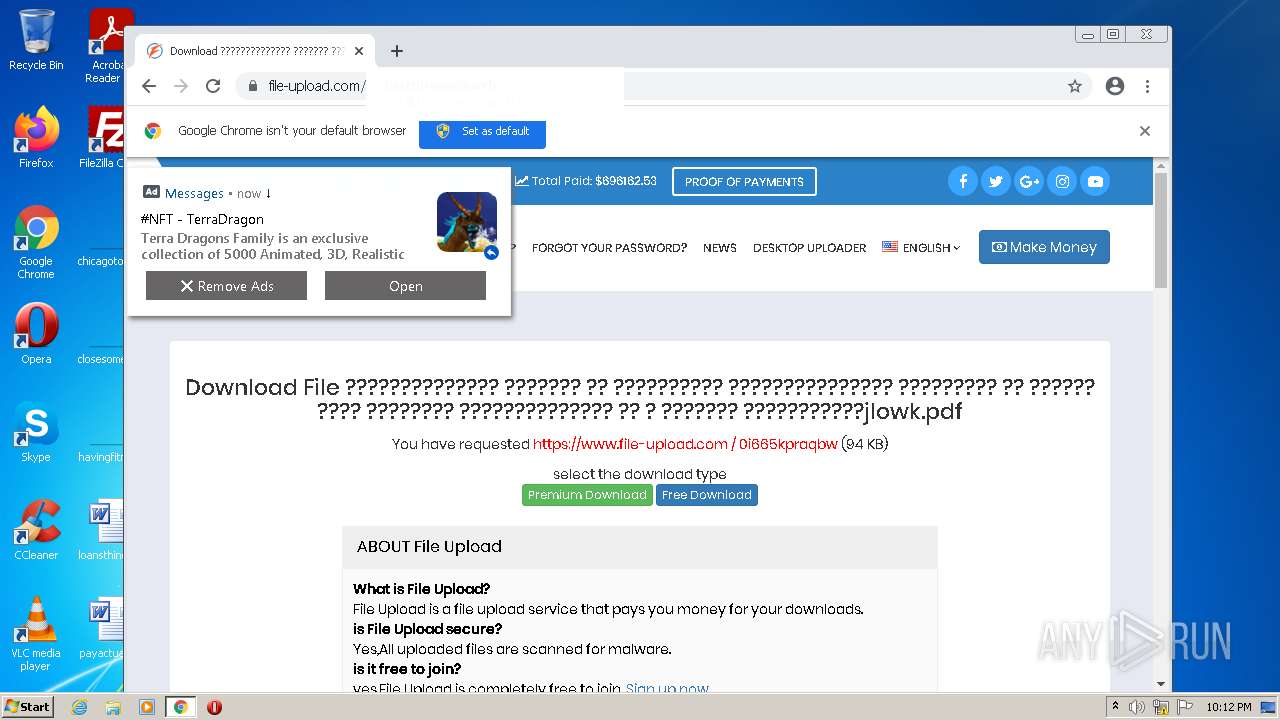Open the Skype desktop shortcut
Image resolution: width=1280 pixels, height=720 pixels.
tap(36, 432)
